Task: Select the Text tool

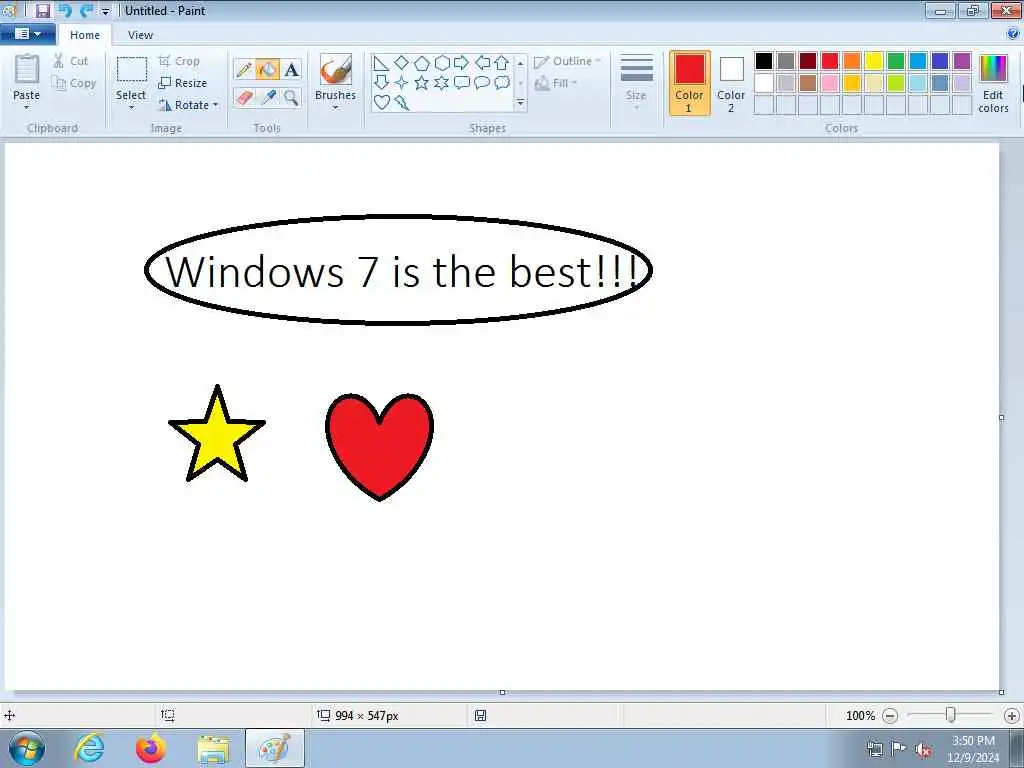Action: tap(291, 69)
